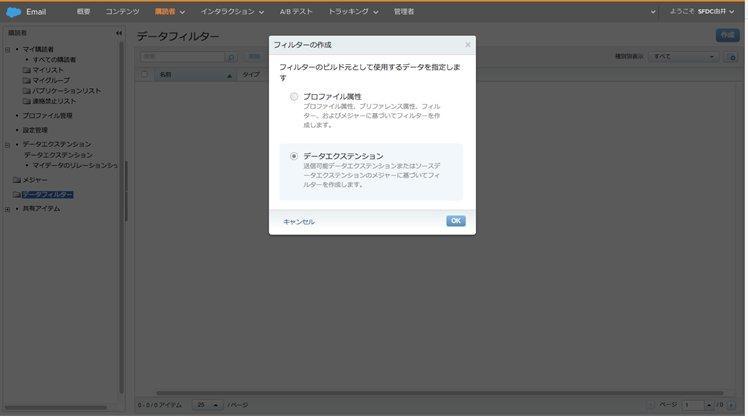Select the データエクステンション radio button

click(x=294, y=156)
